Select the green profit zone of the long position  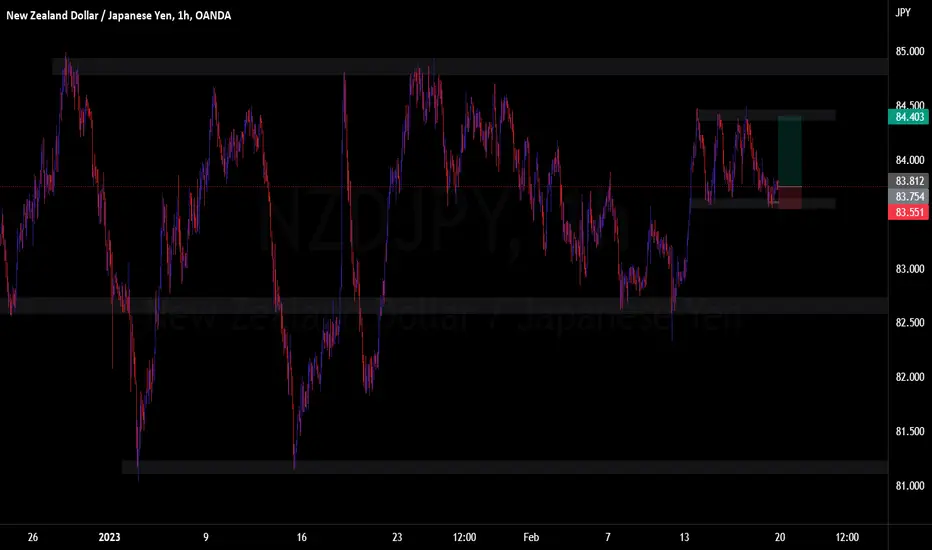tap(789, 152)
